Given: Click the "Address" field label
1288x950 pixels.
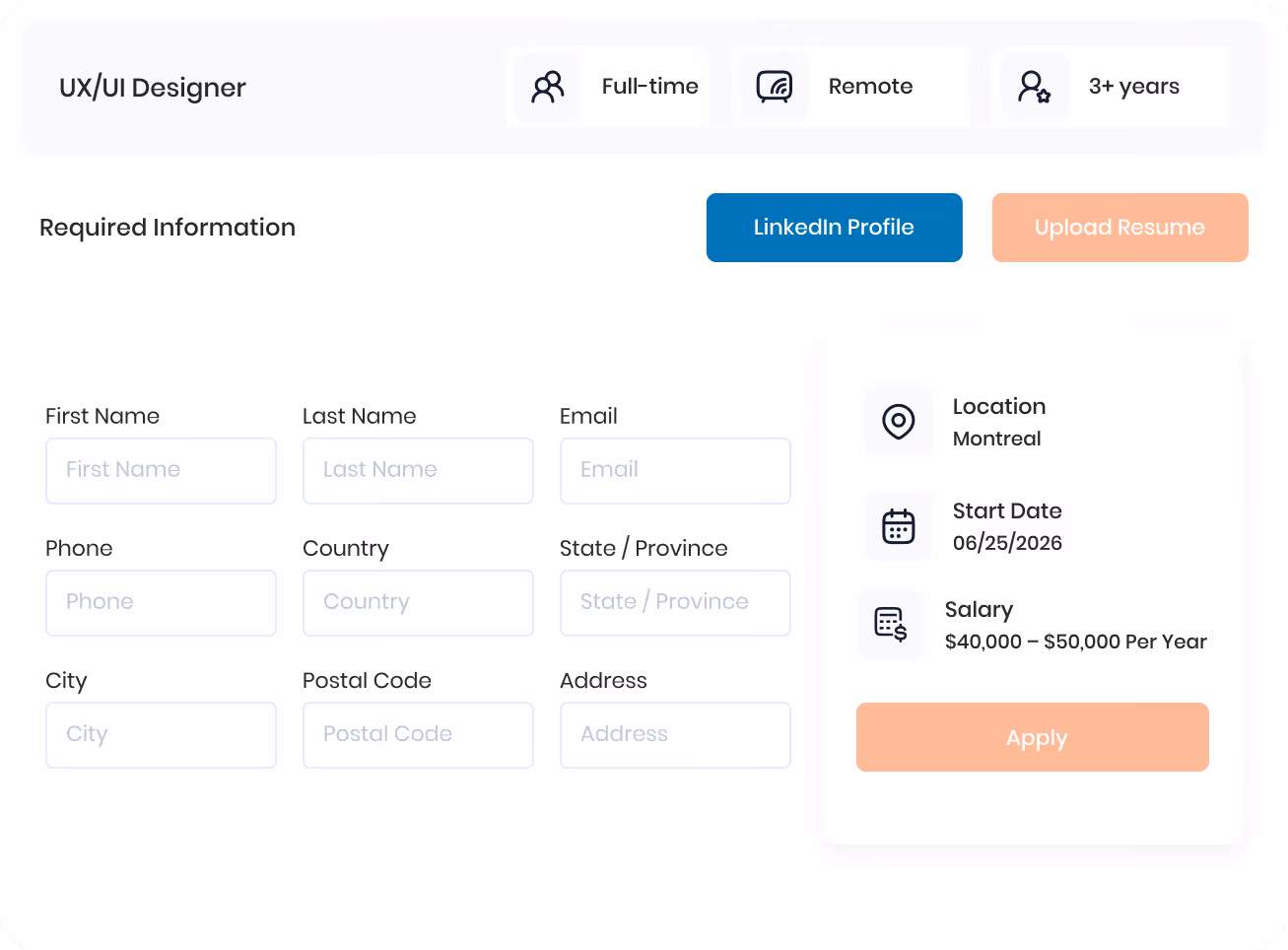Looking at the screenshot, I should pyautogui.click(x=603, y=680).
